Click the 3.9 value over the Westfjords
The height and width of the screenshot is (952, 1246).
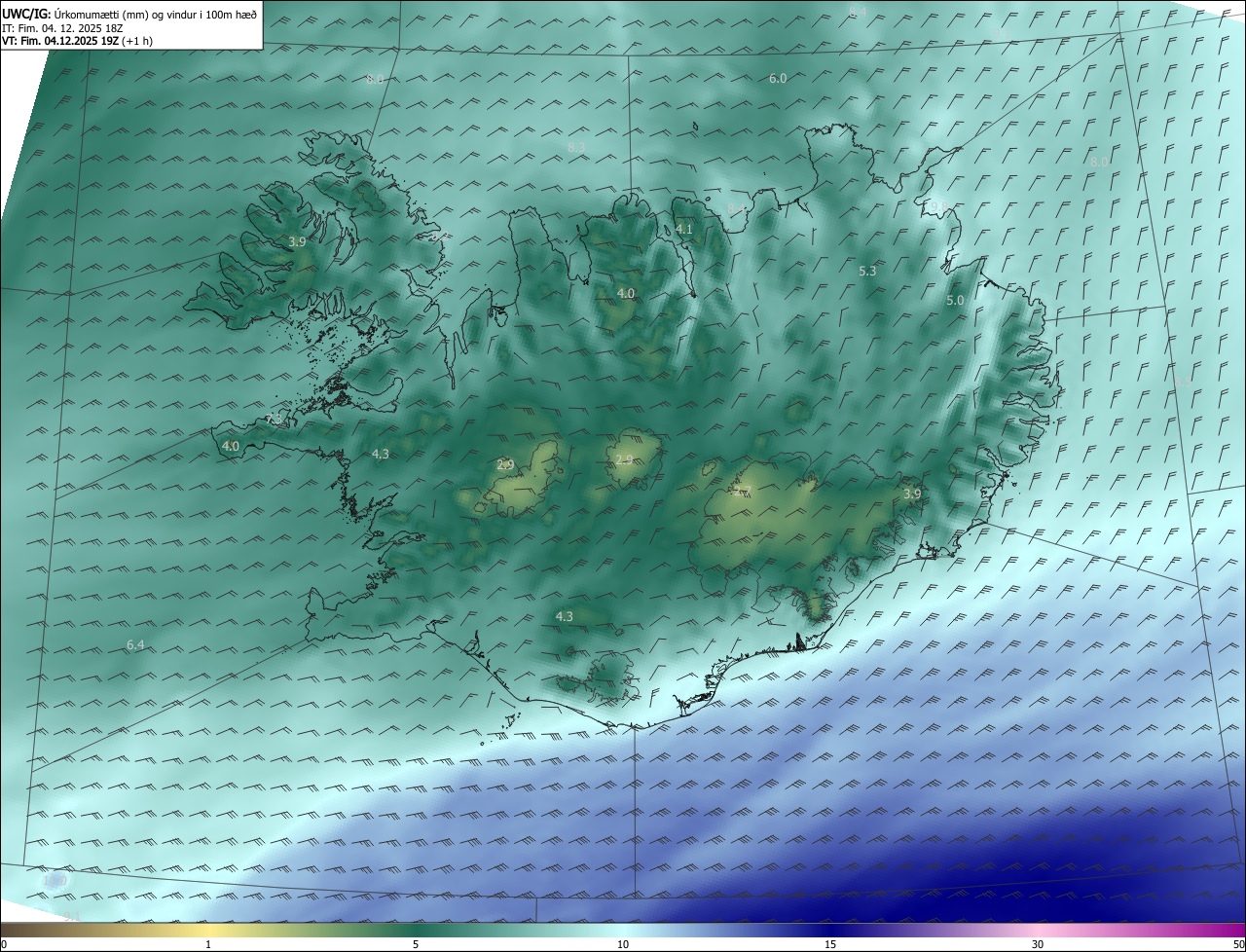pyautogui.click(x=297, y=241)
